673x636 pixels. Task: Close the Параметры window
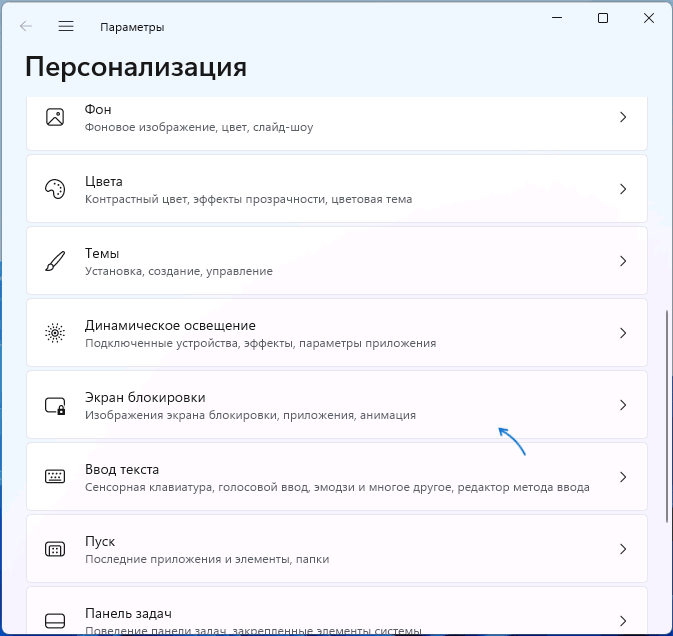click(649, 18)
